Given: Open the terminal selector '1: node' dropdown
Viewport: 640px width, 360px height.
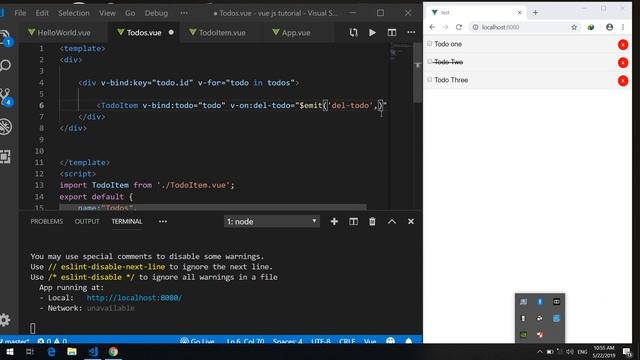Looking at the screenshot, I should point(272,221).
